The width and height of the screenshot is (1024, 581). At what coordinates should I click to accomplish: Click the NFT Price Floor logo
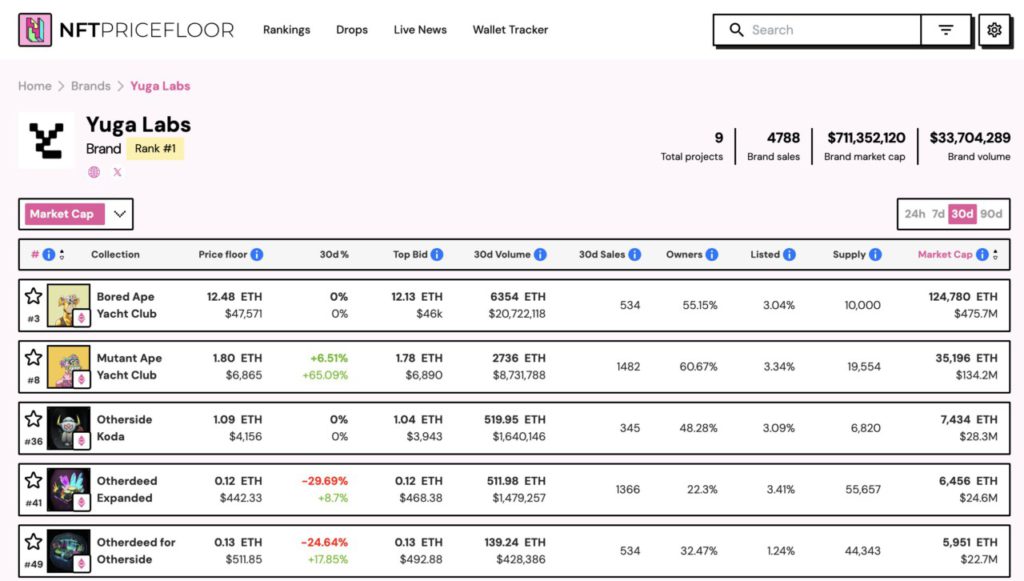click(126, 30)
